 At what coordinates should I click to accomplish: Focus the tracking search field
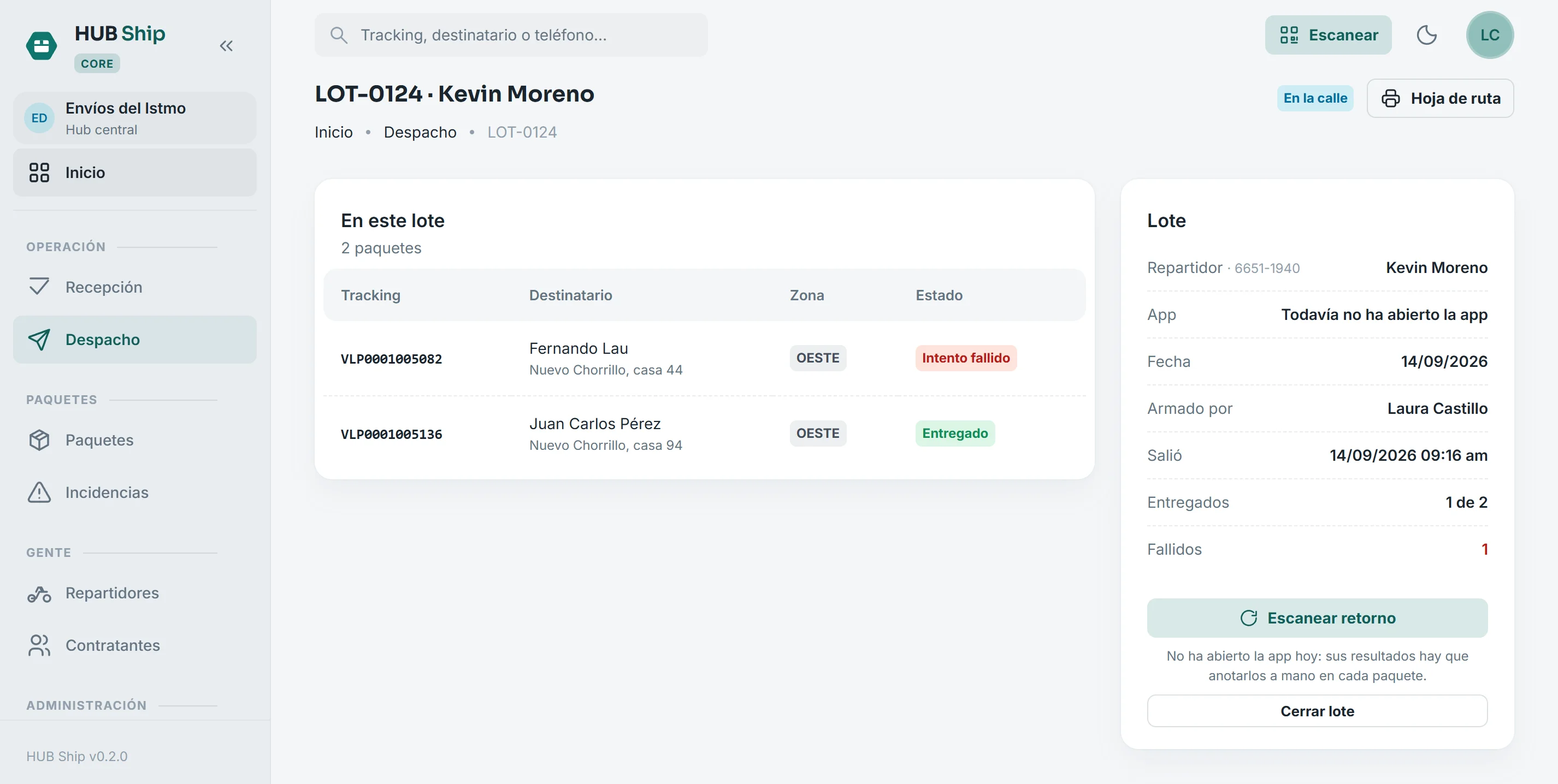click(x=511, y=35)
